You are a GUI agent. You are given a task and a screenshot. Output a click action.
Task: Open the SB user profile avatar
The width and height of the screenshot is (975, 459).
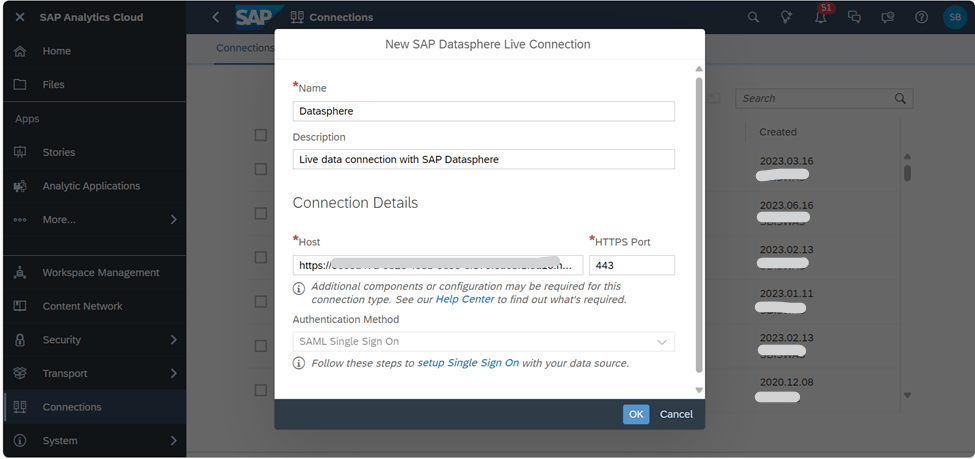coord(954,17)
